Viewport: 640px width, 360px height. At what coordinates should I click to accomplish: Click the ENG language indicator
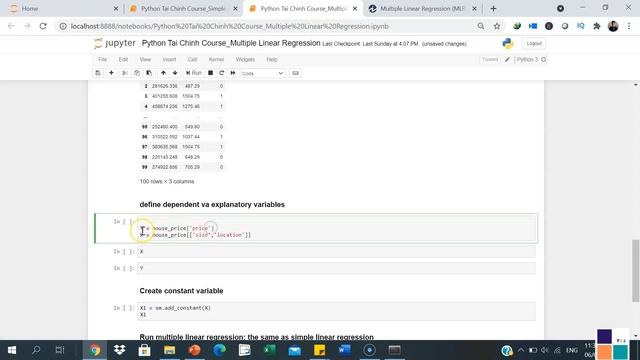coord(572,350)
